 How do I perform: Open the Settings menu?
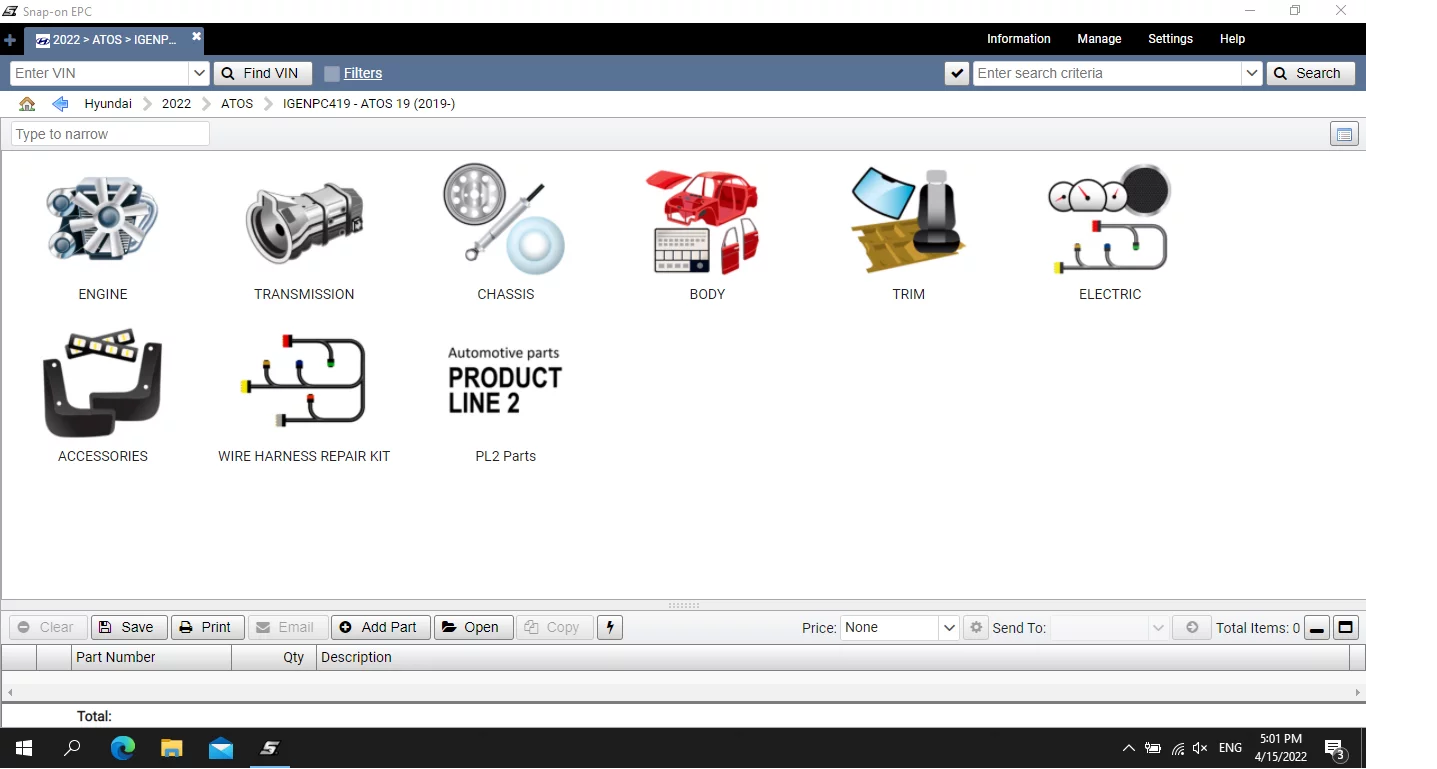(x=1170, y=39)
